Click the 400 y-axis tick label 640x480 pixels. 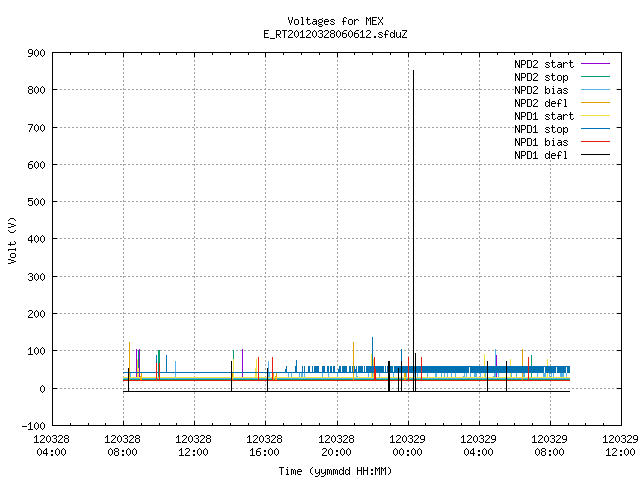coord(36,240)
